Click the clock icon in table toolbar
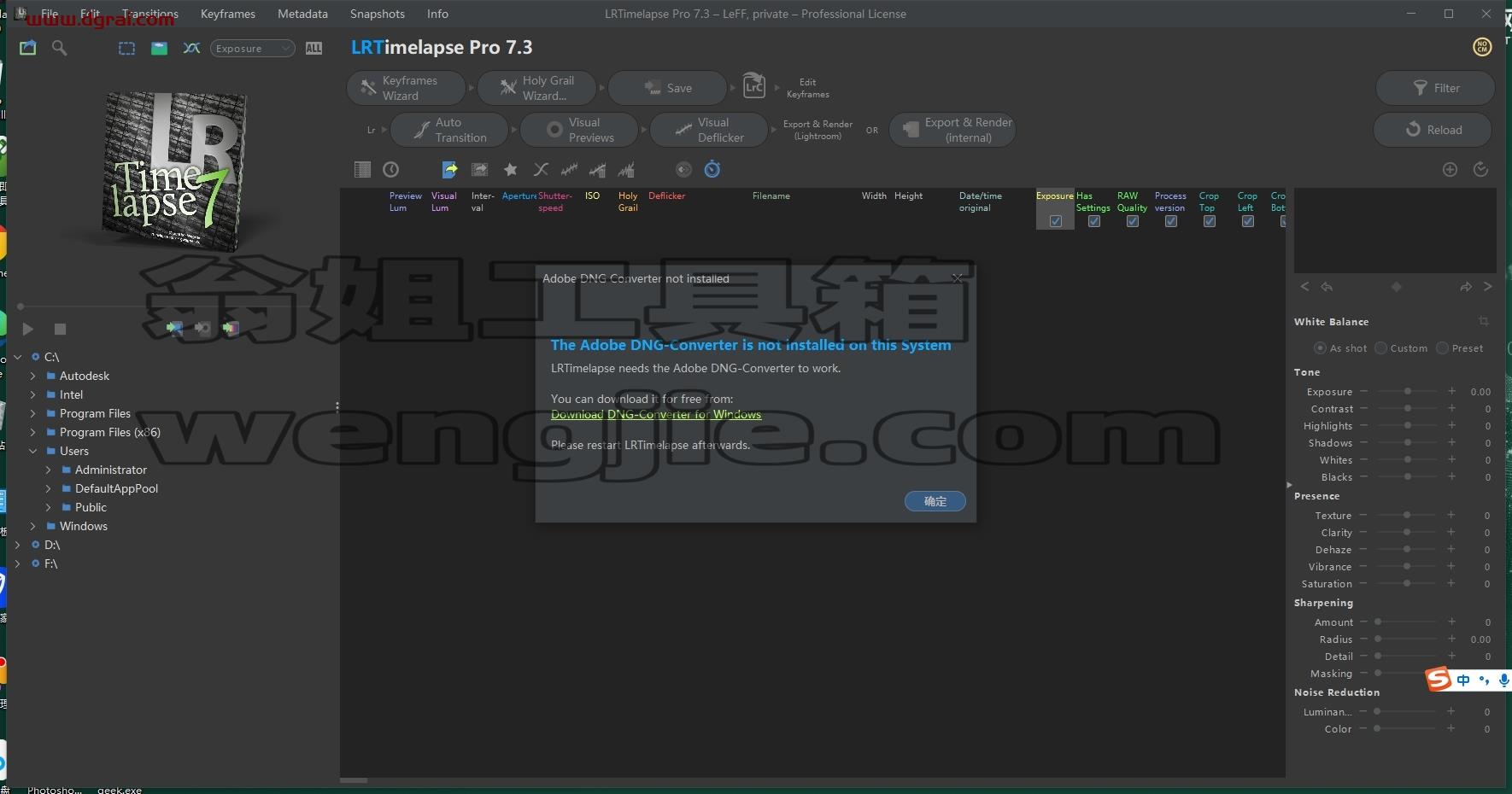 coord(391,170)
